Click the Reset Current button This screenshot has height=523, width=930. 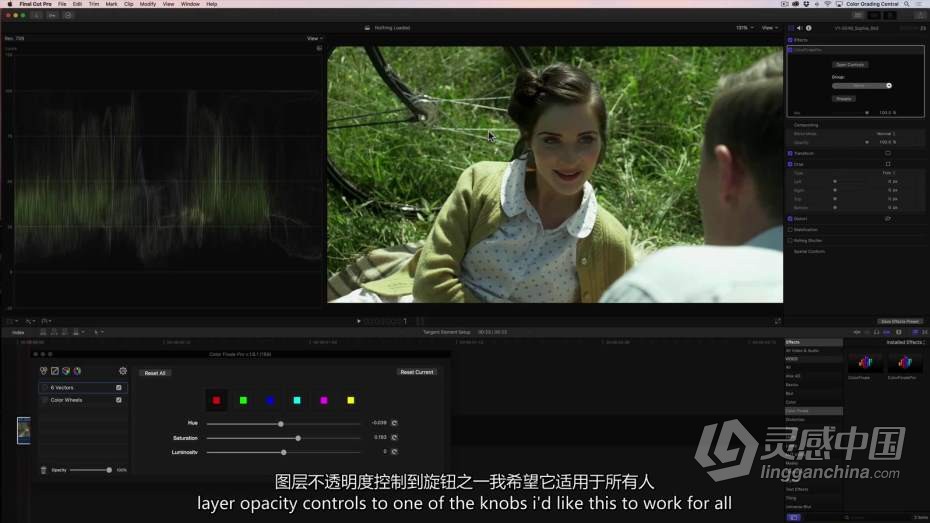pyautogui.click(x=417, y=372)
